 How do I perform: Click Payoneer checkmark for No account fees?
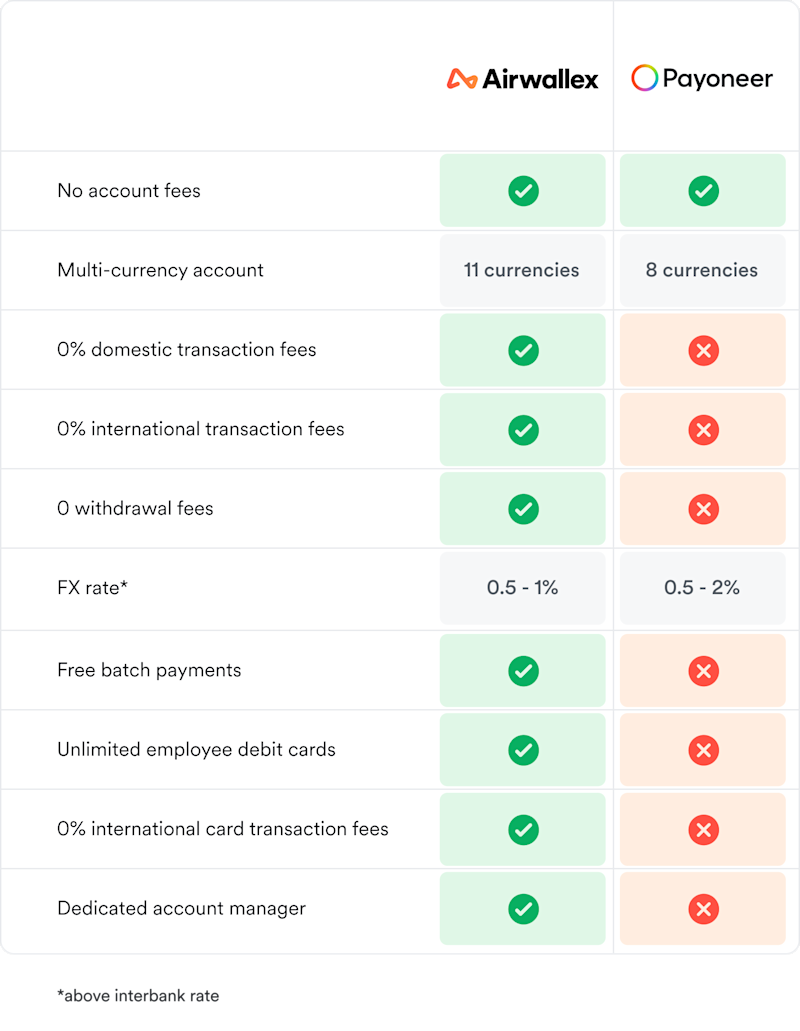[x=703, y=191]
